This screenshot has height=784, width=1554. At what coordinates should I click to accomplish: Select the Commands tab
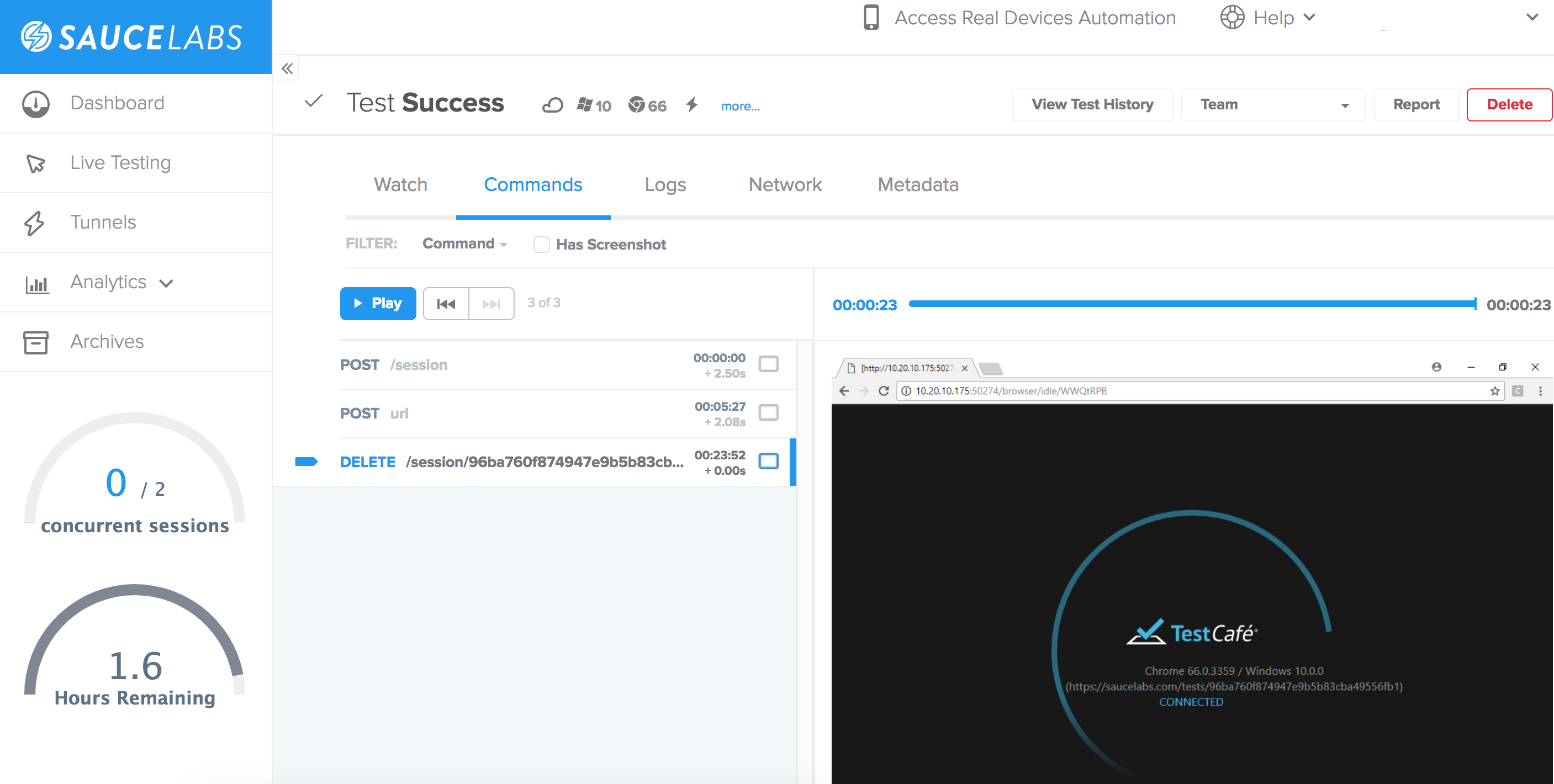[533, 184]
